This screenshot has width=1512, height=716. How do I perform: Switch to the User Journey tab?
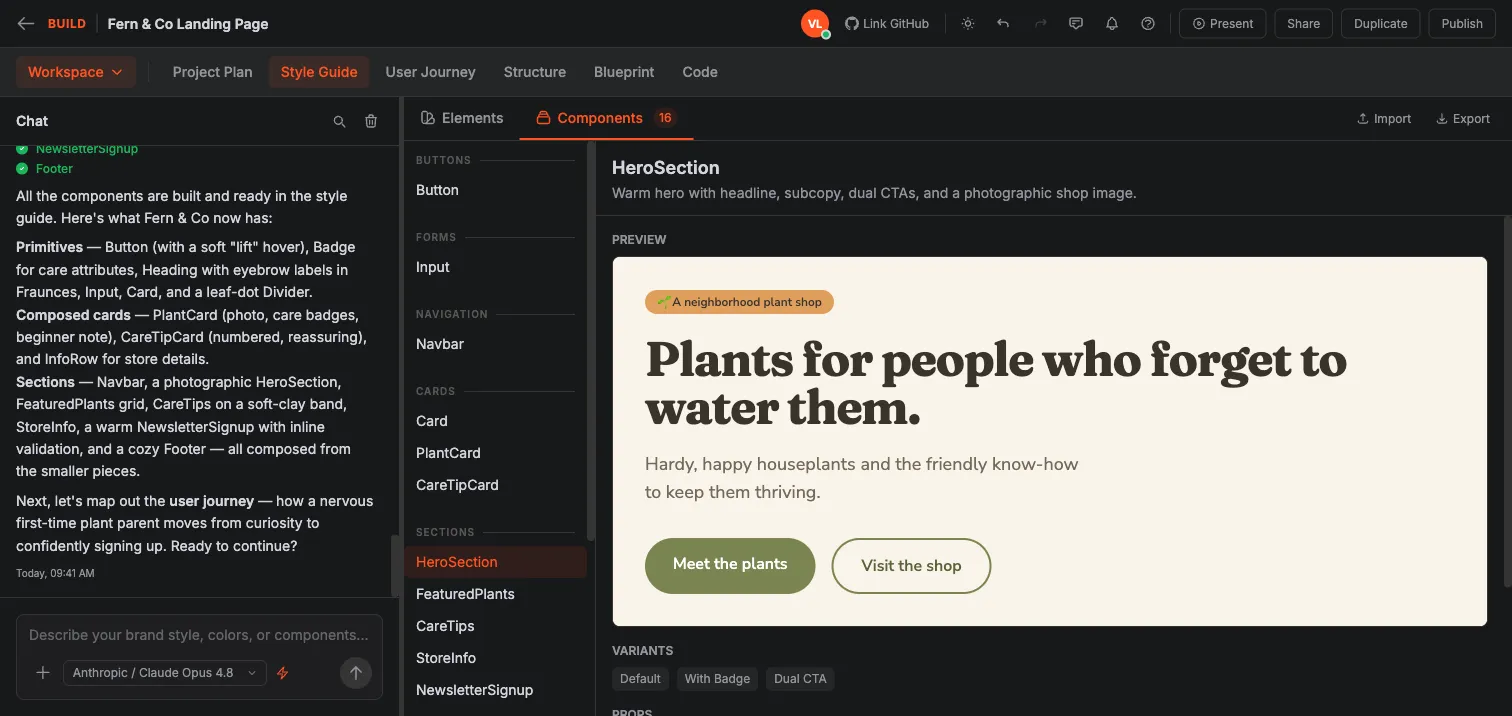(430, 72)
